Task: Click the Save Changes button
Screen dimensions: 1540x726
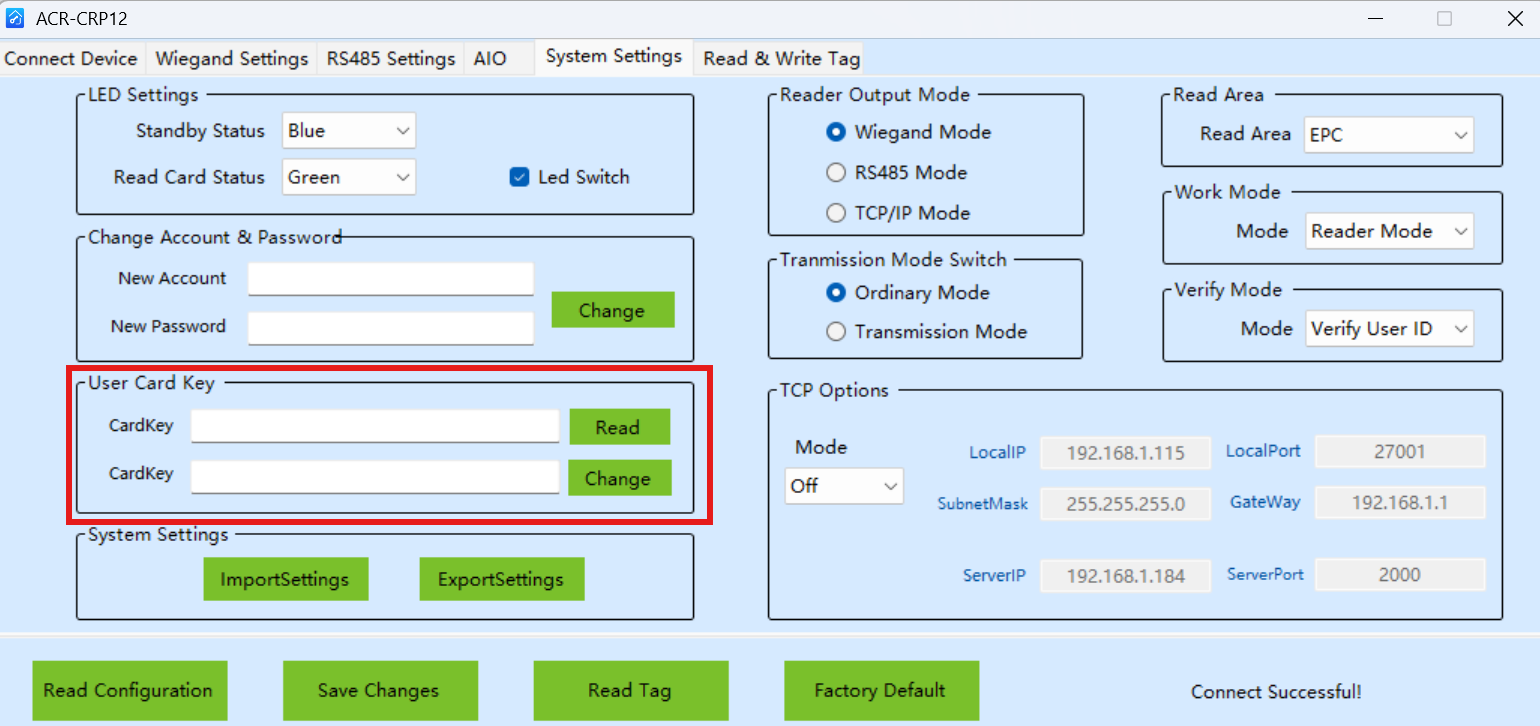Action: click(380, 691)
